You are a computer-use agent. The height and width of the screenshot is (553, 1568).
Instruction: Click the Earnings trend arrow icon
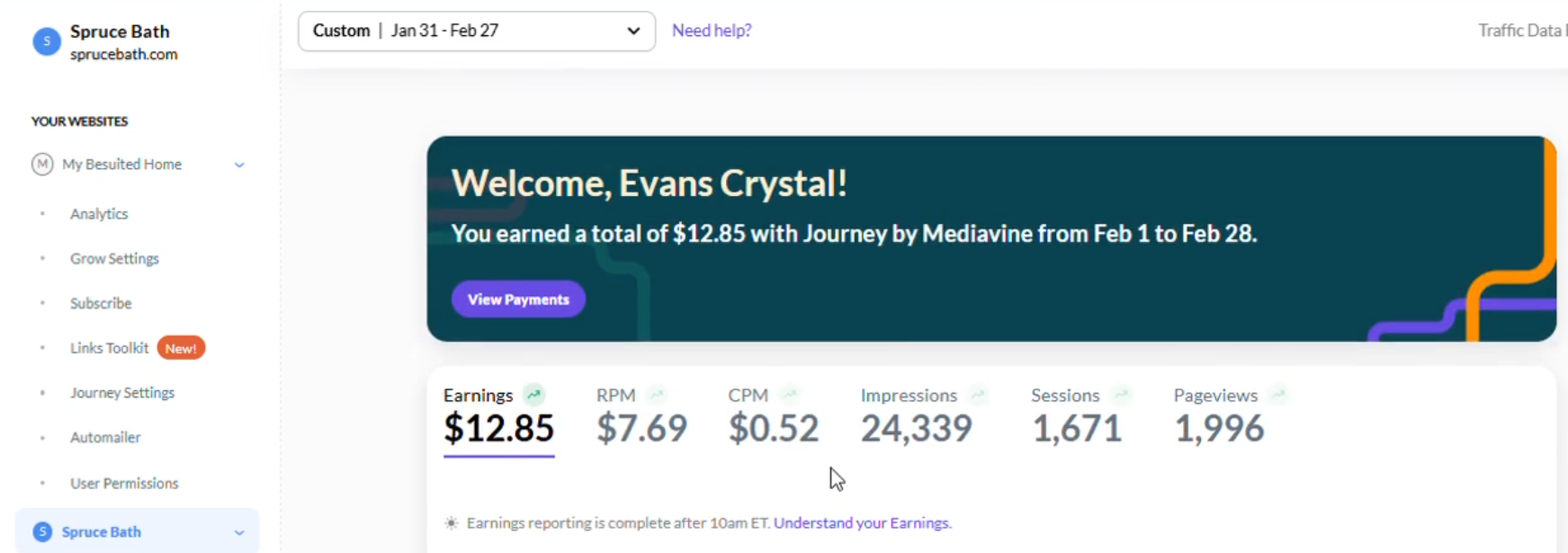533,395
